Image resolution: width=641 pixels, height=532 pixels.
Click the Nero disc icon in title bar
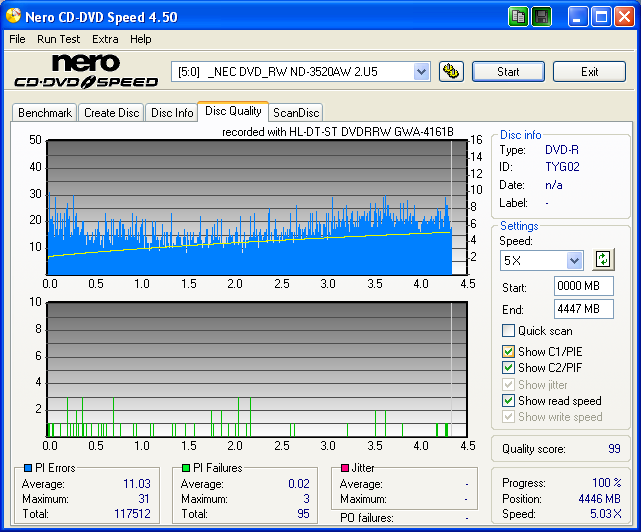[13, 16]
